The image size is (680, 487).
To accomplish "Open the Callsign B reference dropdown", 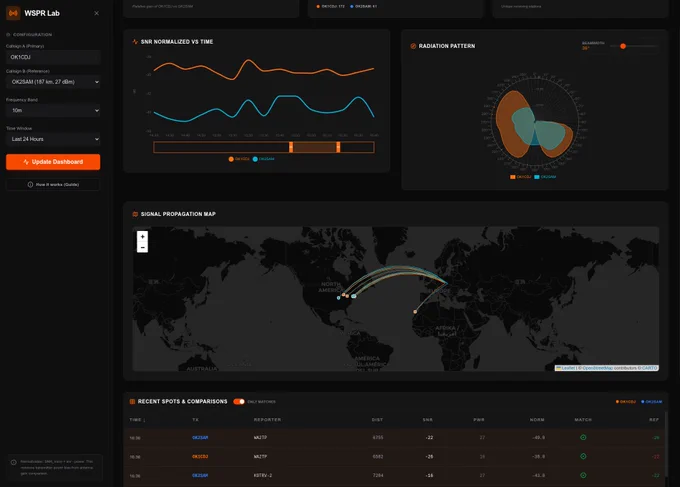I will coord(53,82).
